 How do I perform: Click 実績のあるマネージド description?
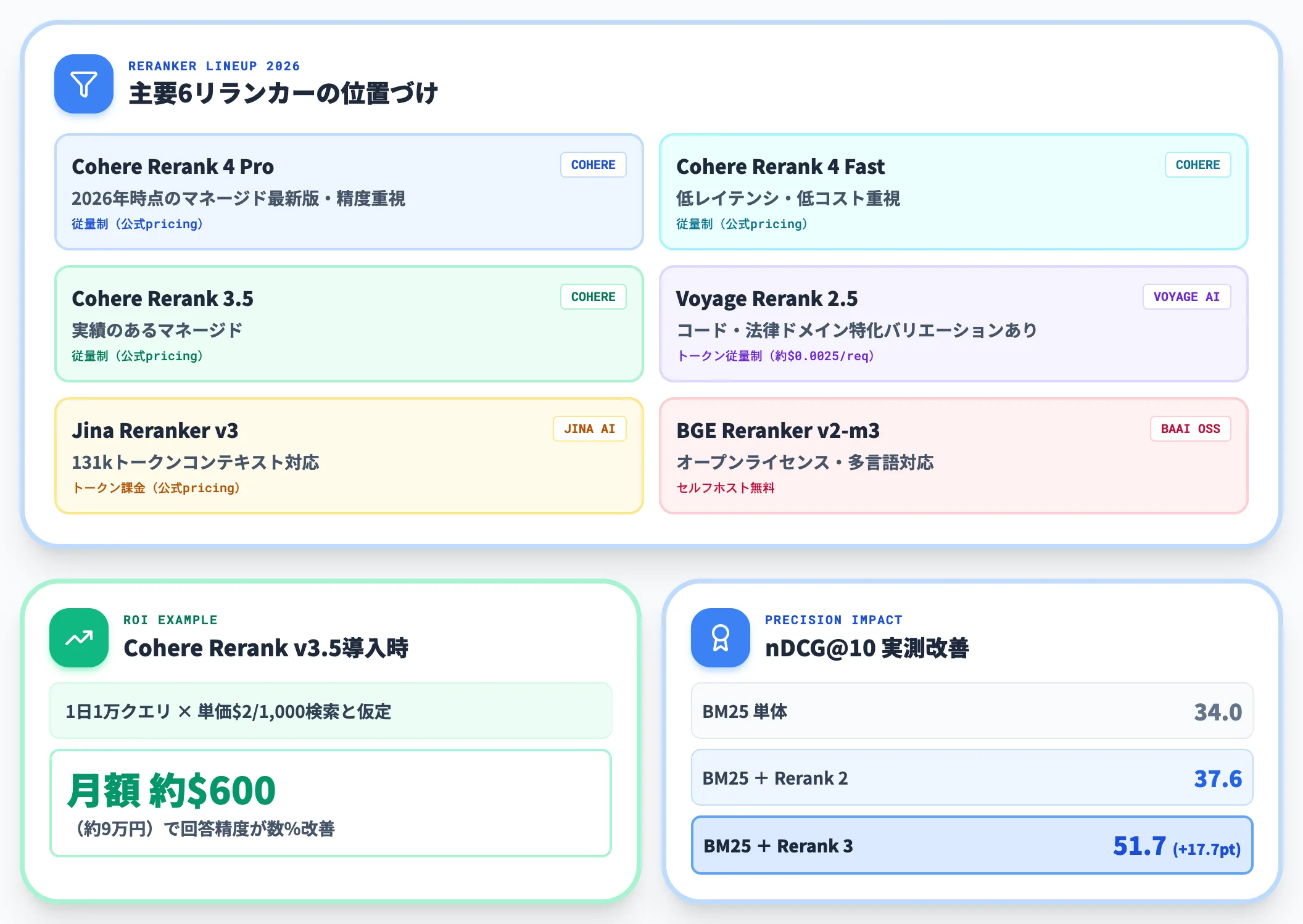(157, 331)
